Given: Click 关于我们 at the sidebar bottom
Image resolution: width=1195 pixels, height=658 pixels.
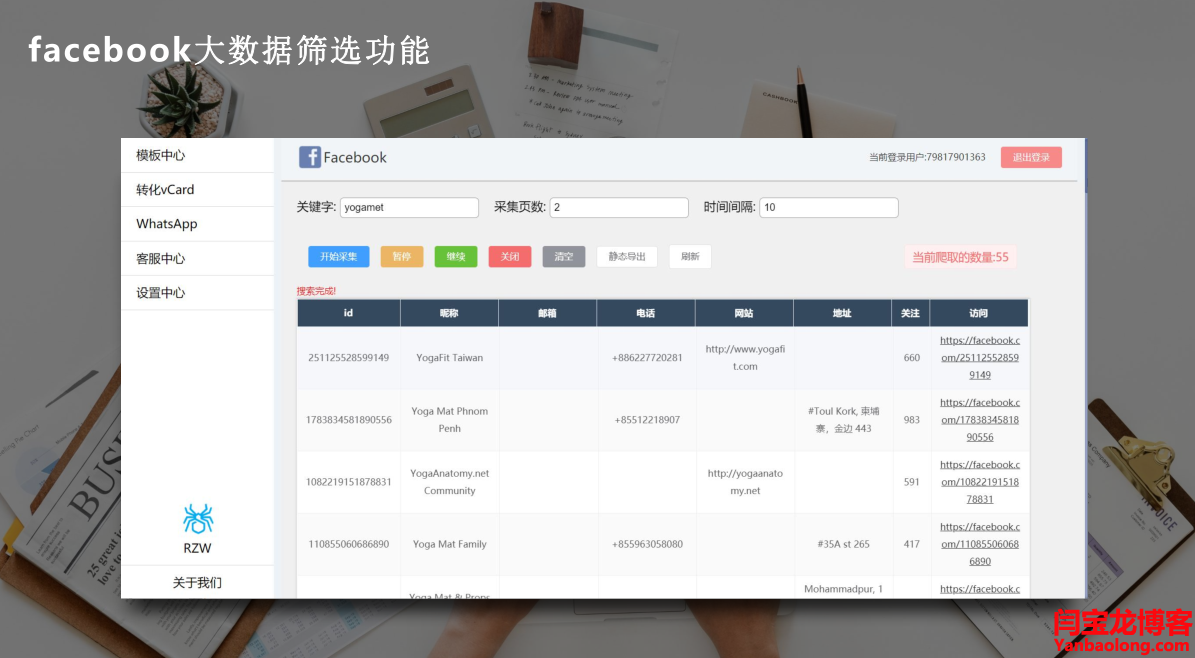Looking at the screenshot, I should tap(197, 582).
